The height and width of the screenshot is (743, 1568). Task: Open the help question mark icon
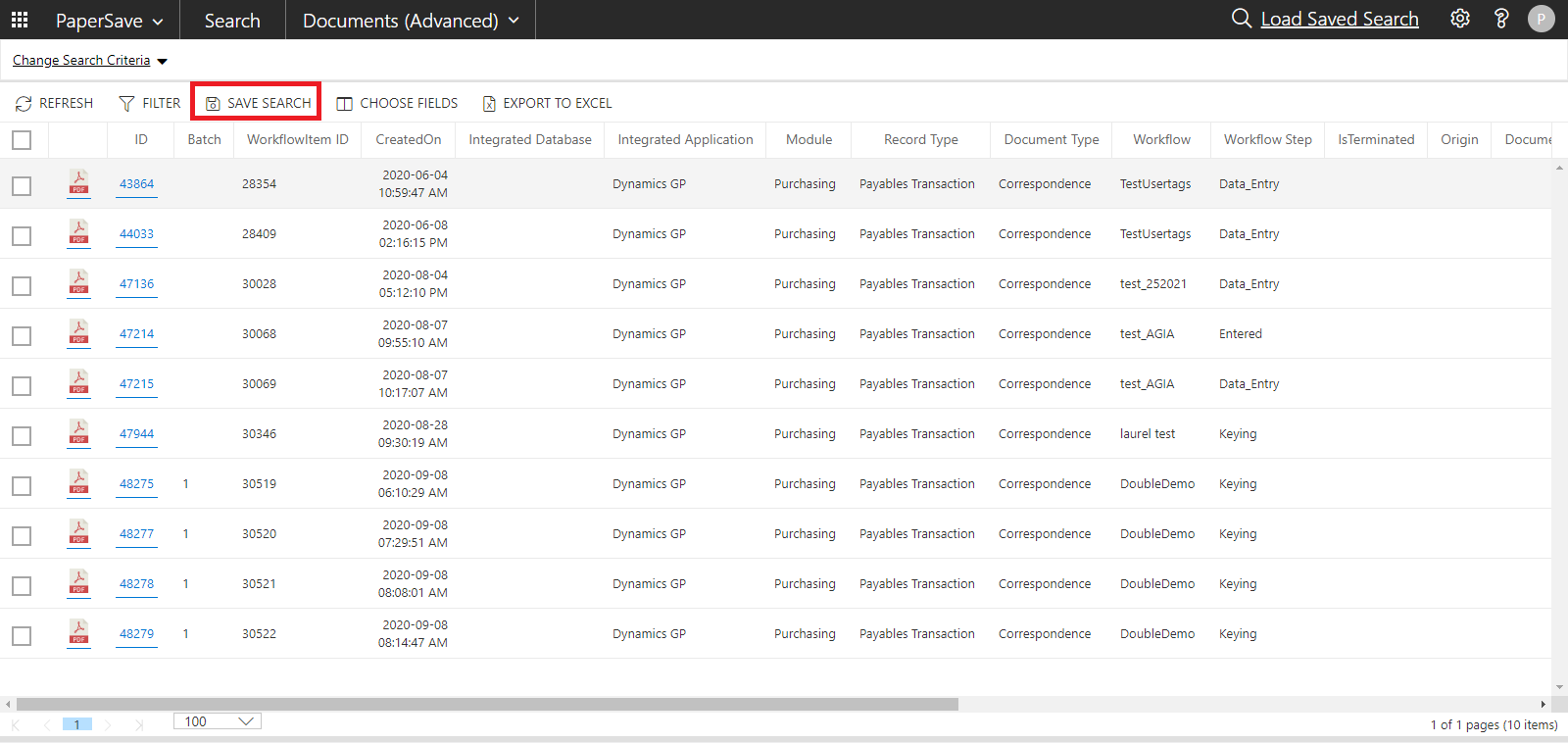click(1500, 19)
